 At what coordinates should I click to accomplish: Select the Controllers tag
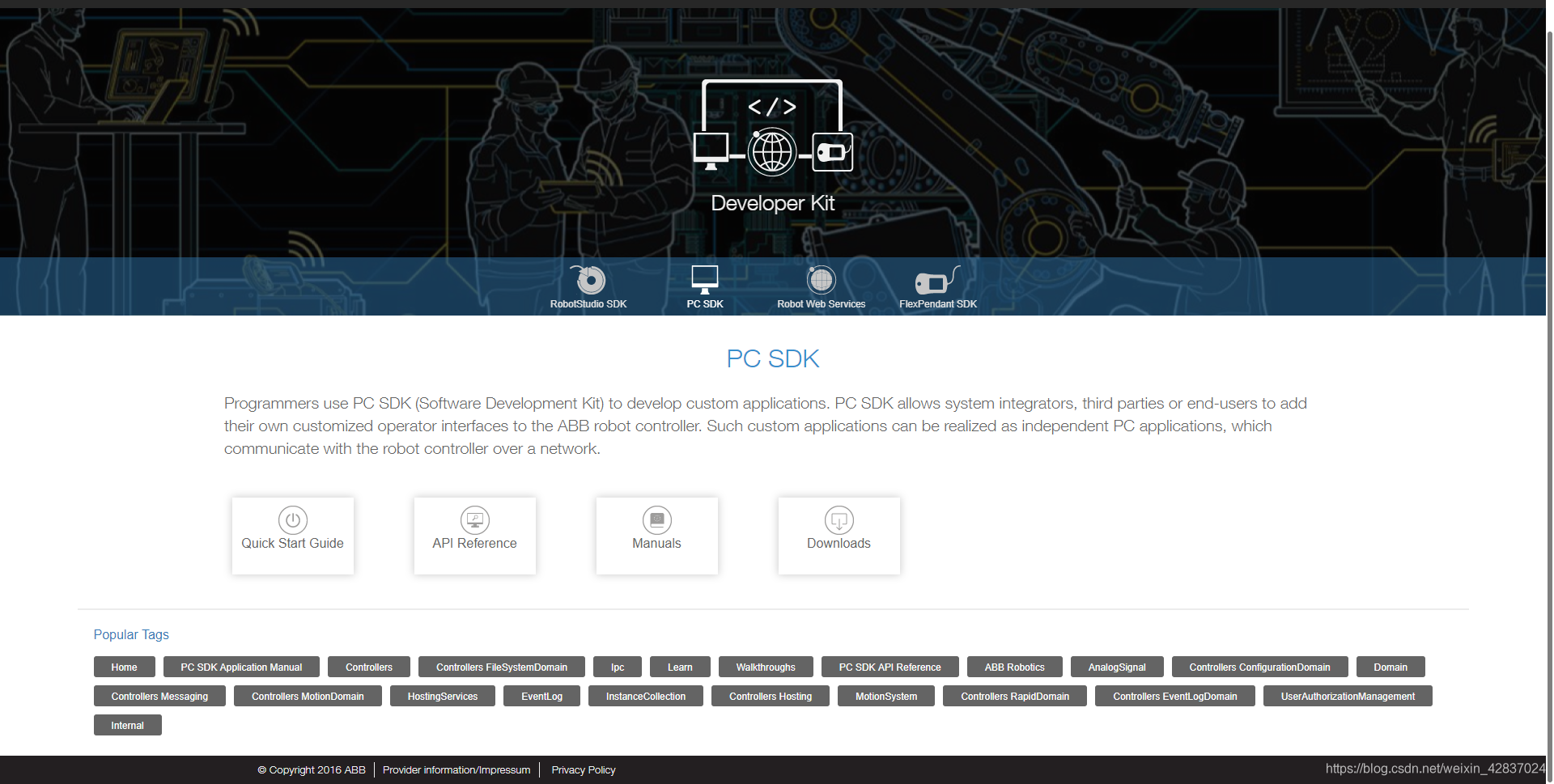368,667
